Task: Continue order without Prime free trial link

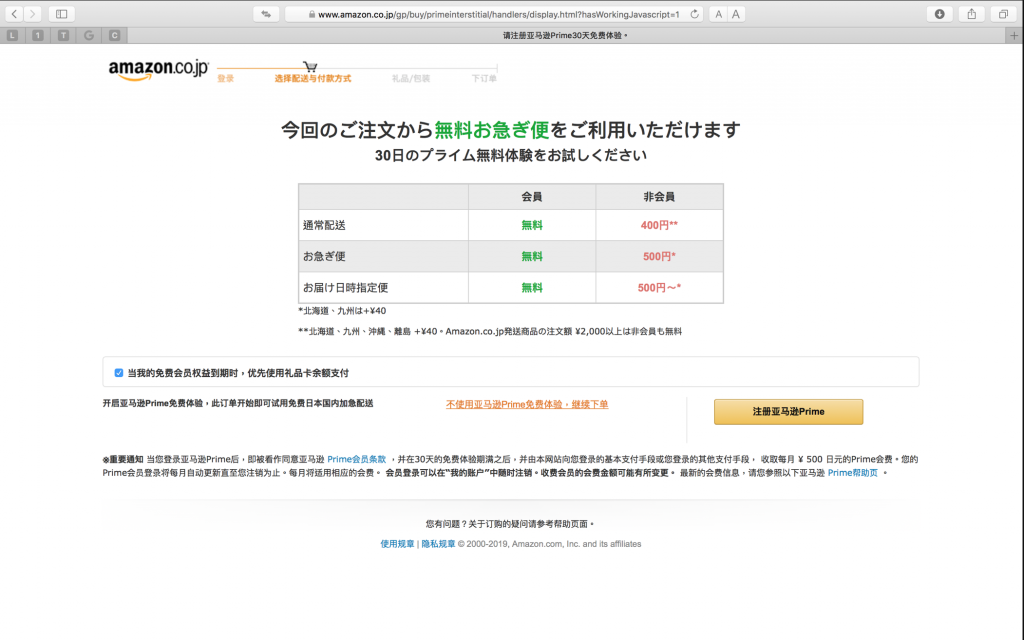Action: [527, 404]
